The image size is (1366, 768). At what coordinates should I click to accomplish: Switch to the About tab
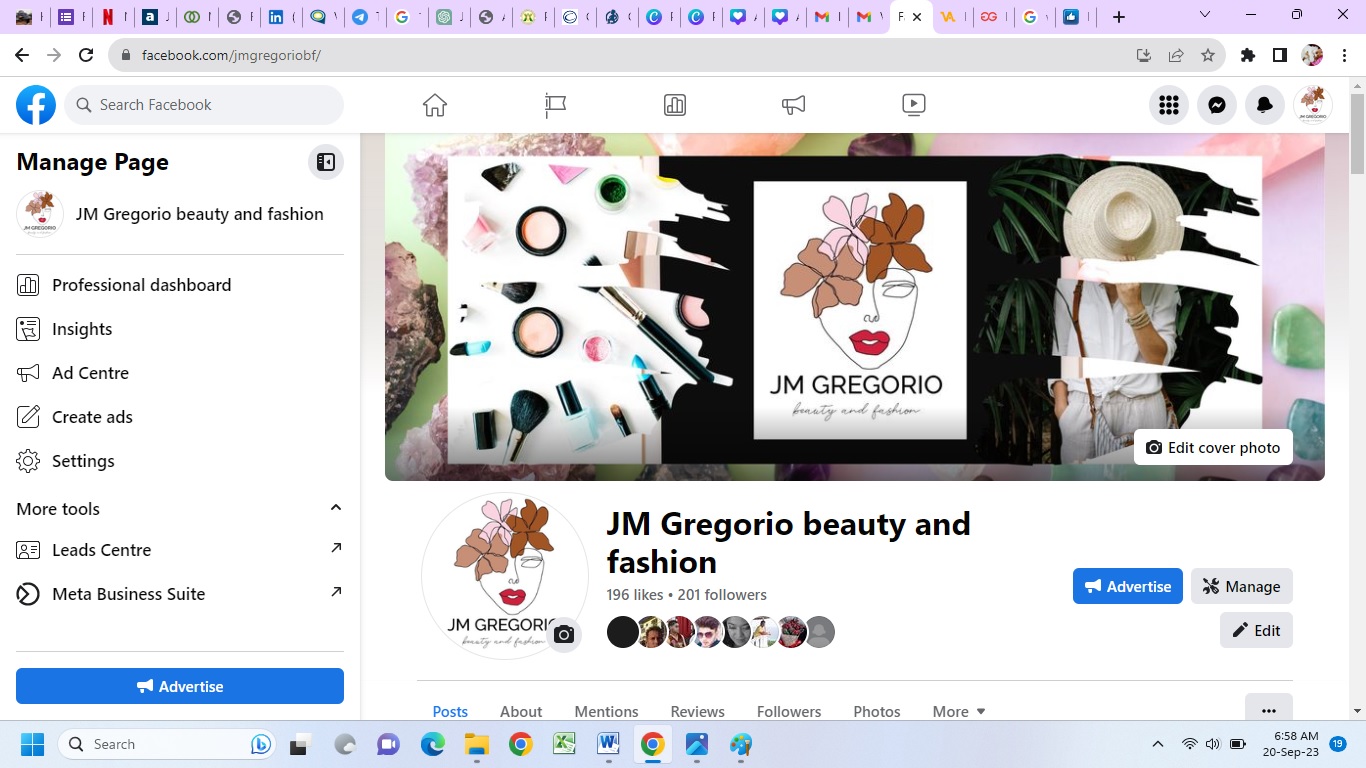521,711
